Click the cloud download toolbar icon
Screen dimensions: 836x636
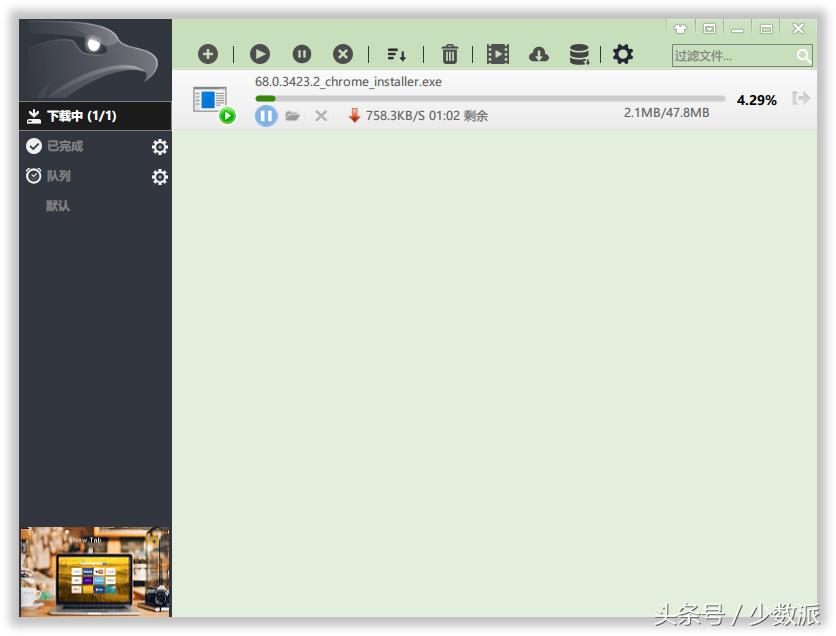(x=539, y=54)
